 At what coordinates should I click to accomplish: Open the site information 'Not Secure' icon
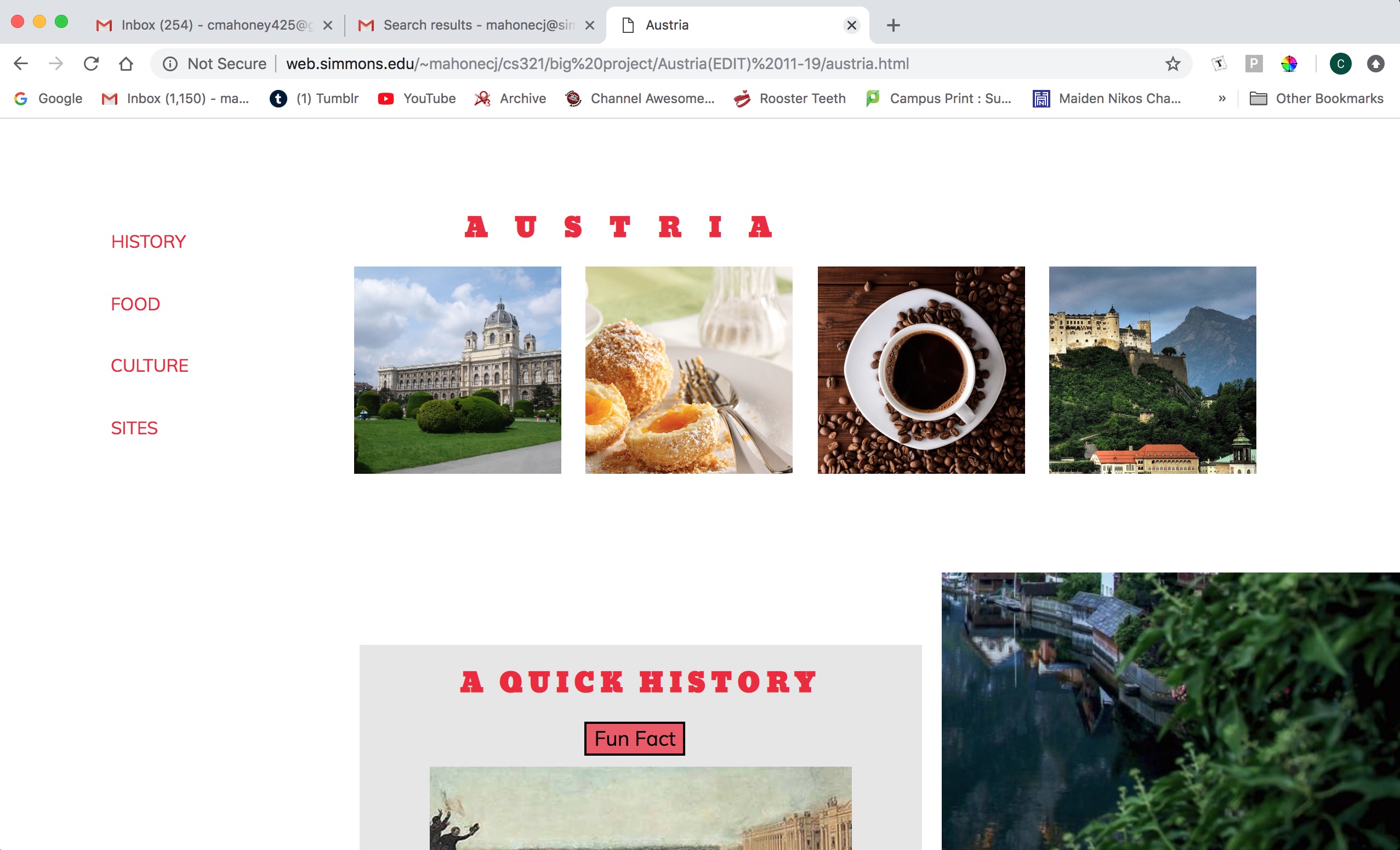point(170,64)
